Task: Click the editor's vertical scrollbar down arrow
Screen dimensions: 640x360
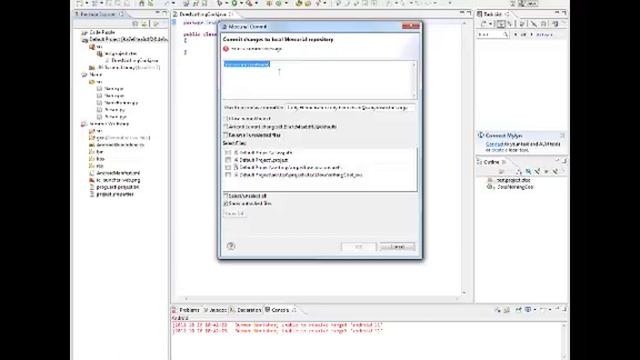Action: [x=464, y=293]
